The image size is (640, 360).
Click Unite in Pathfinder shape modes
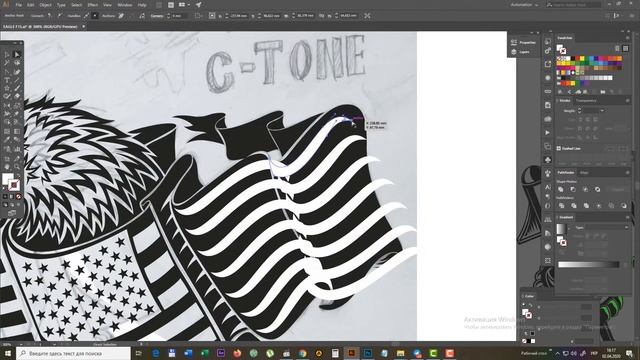pyautogui.click(x=561, y=189)
